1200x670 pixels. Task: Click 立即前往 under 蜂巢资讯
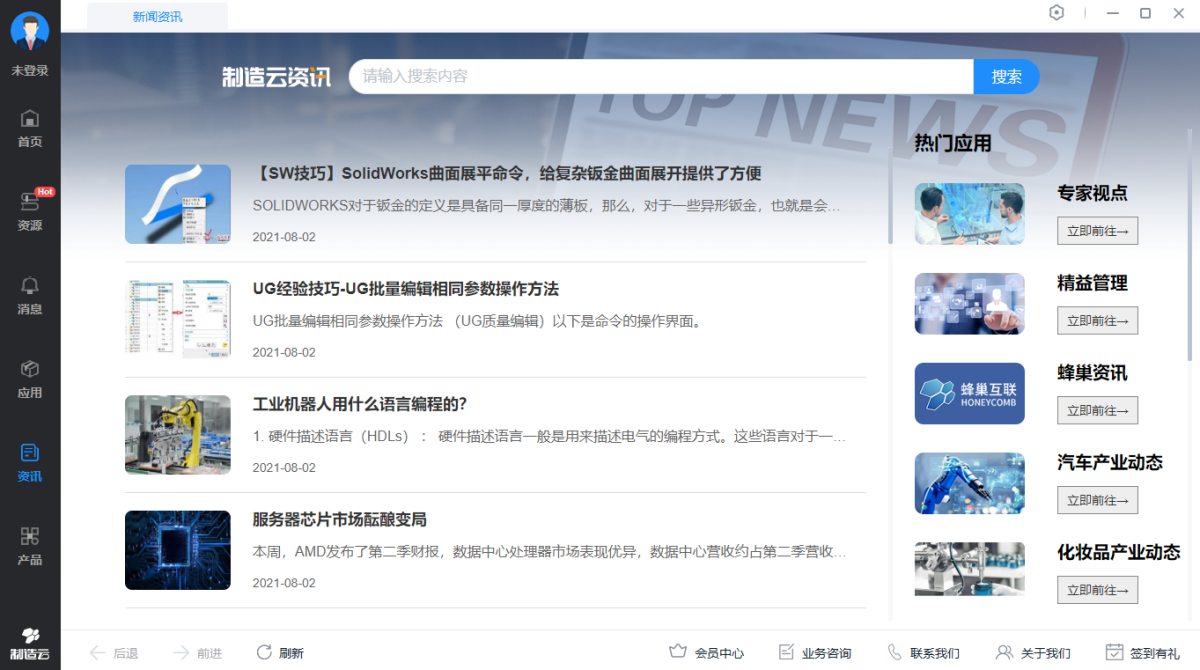(1097, 410)
